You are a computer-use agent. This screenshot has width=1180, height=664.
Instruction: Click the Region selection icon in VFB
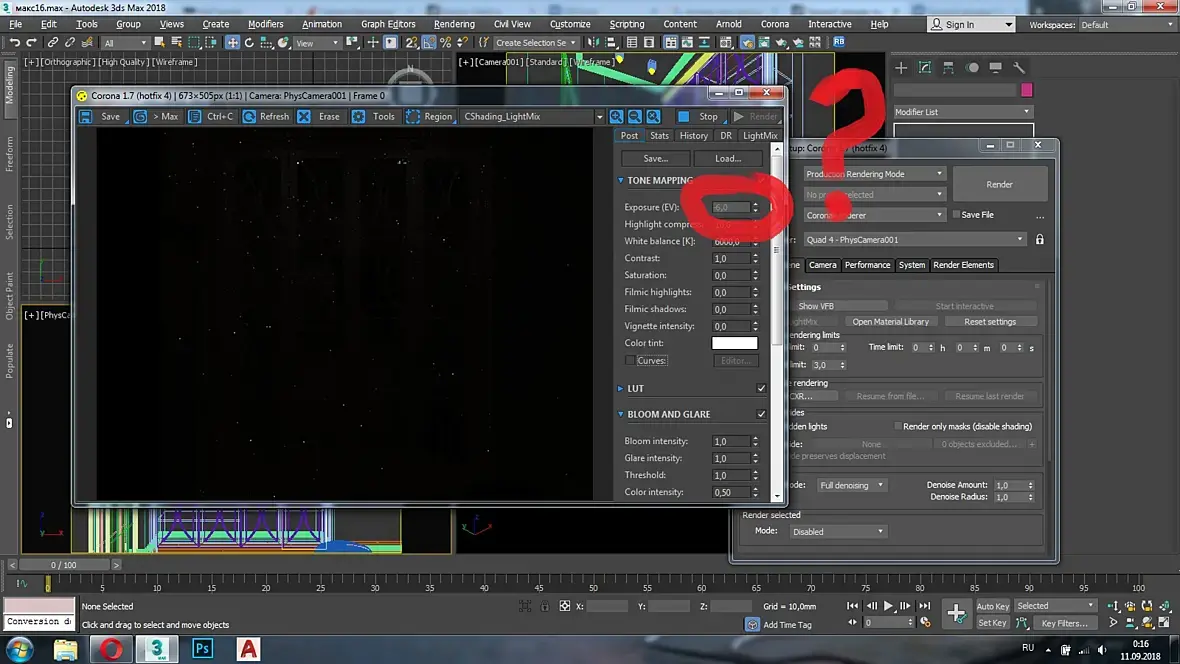tap(413, 117)
